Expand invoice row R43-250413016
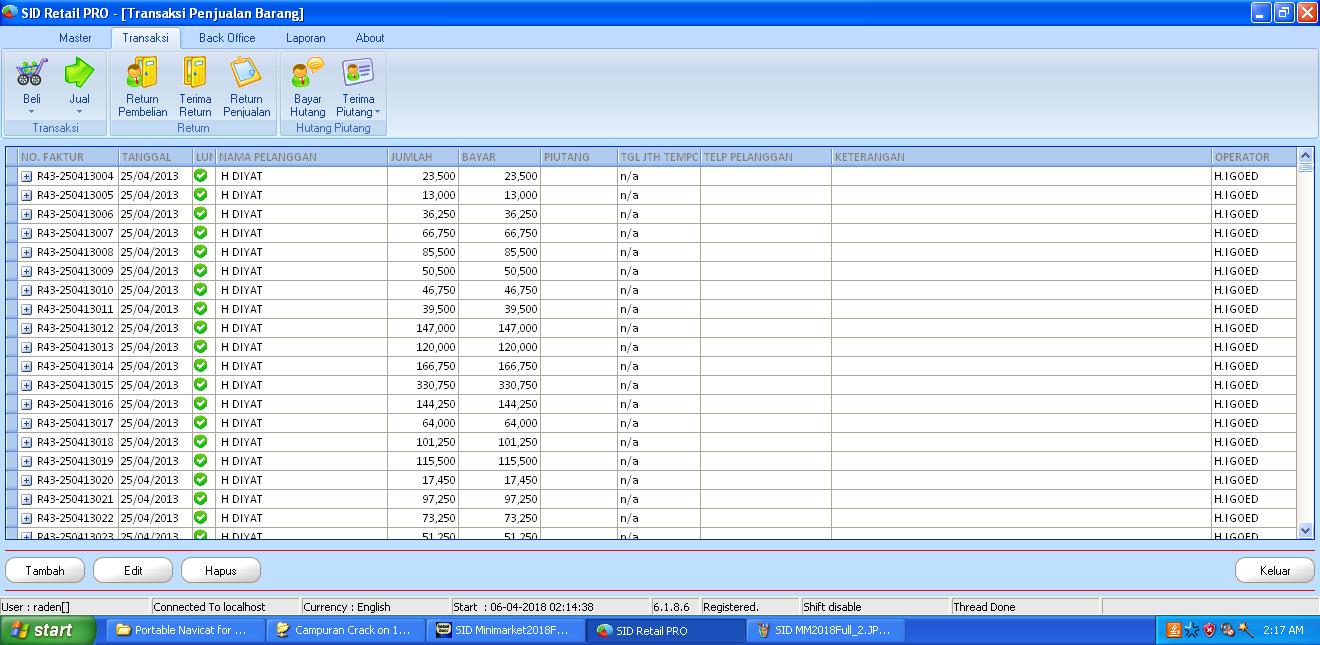 pos(27,404)
